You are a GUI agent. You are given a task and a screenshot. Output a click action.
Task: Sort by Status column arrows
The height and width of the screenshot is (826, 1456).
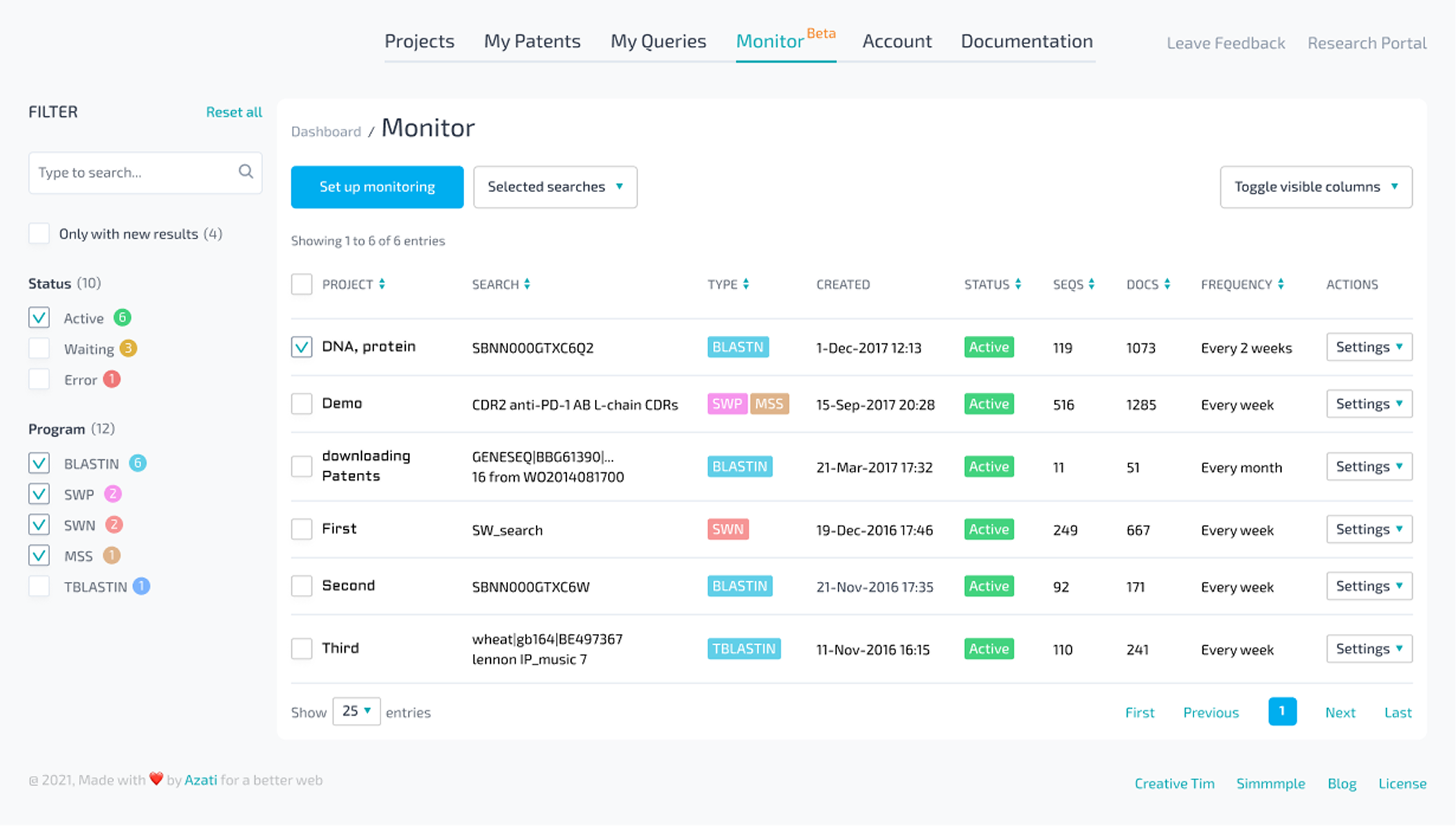pyautogui.click(x=1018, y=284)
